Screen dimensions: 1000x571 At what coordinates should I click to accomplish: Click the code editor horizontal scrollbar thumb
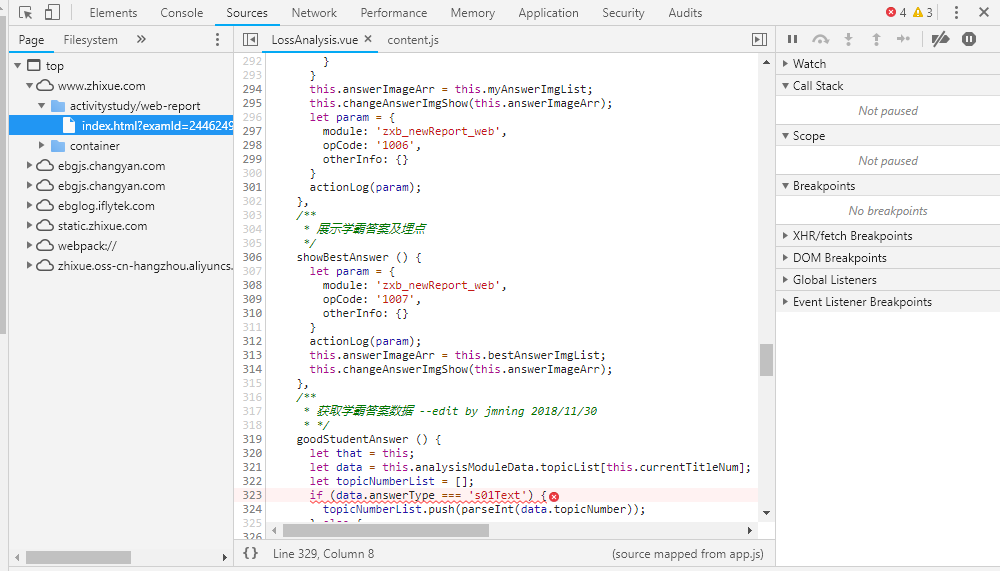(x=386, y=530)
